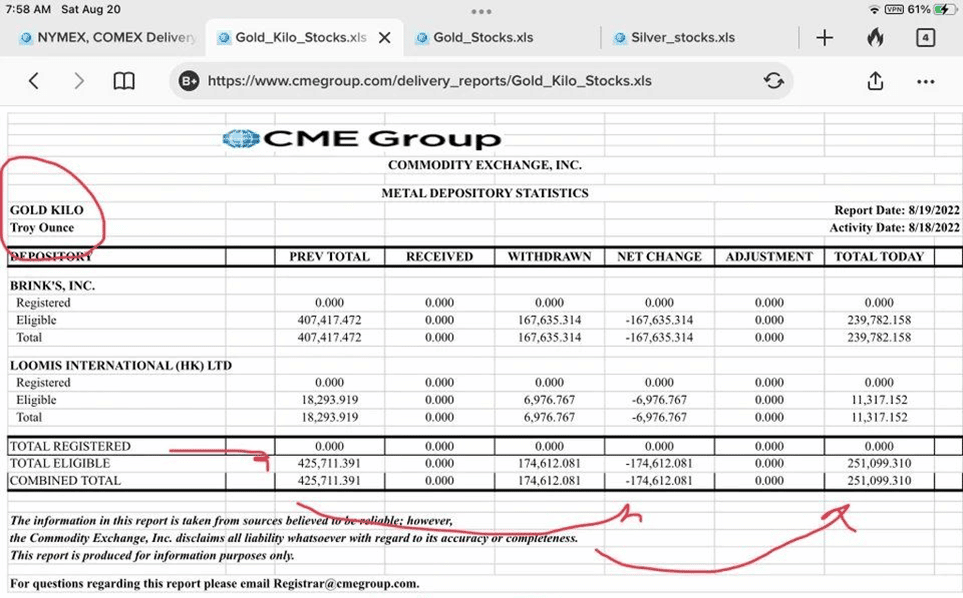Switch to the Silver_stocks.xls tab

(x=682, y=37)
